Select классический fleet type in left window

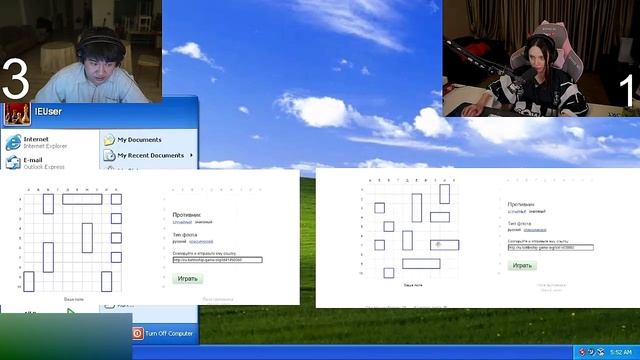pyautogui.click(x=201, y=242)
